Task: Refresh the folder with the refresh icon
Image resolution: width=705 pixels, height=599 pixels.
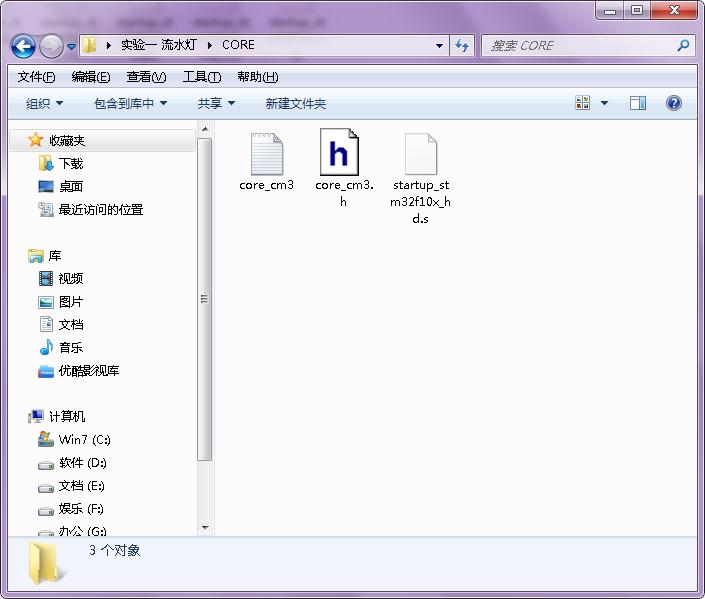Action: pos(462,46)
